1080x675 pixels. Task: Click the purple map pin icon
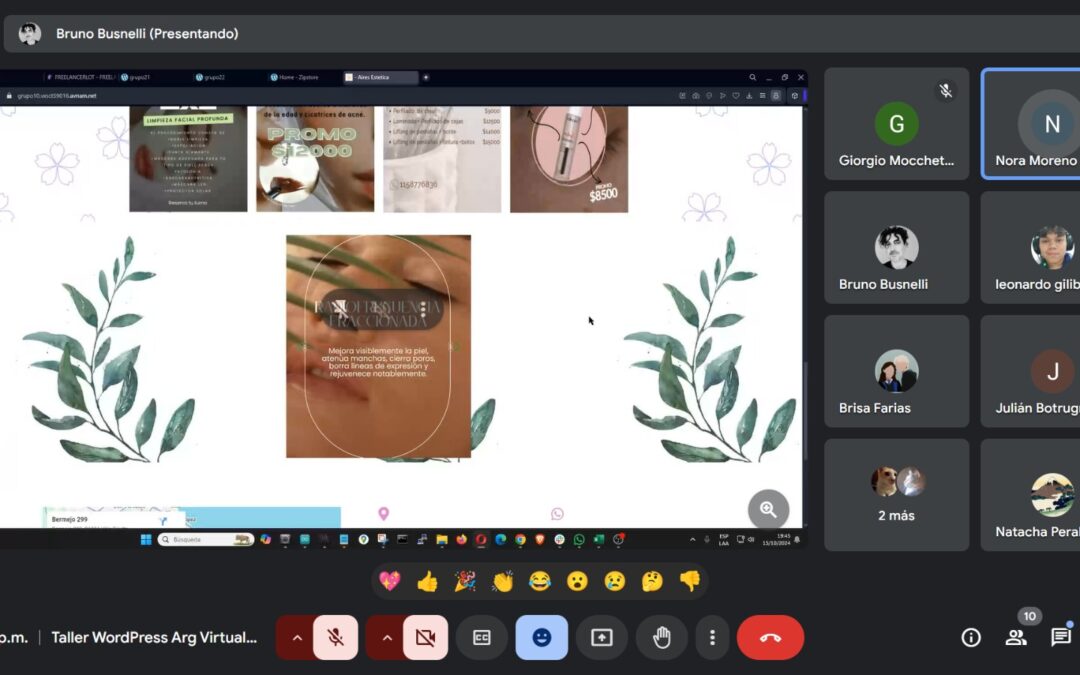[384, 514]
